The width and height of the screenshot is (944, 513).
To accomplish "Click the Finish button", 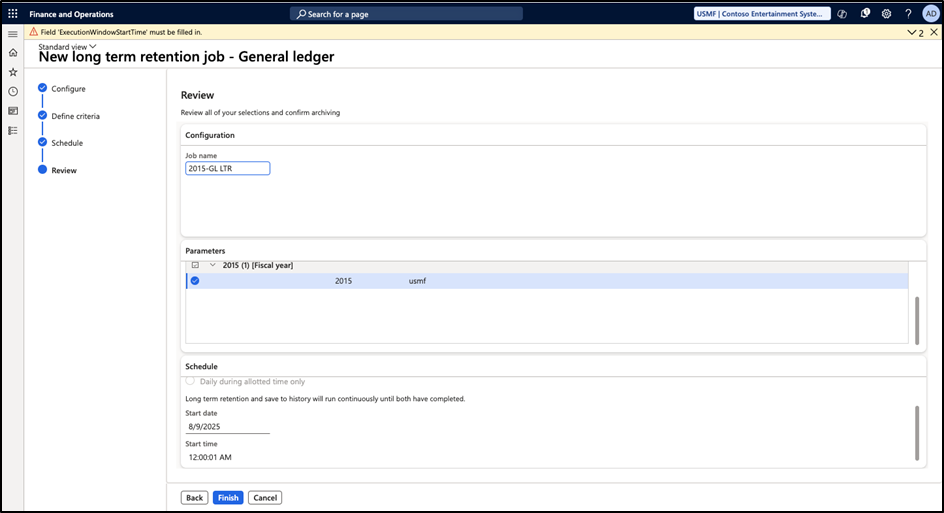I will (228, 497).
